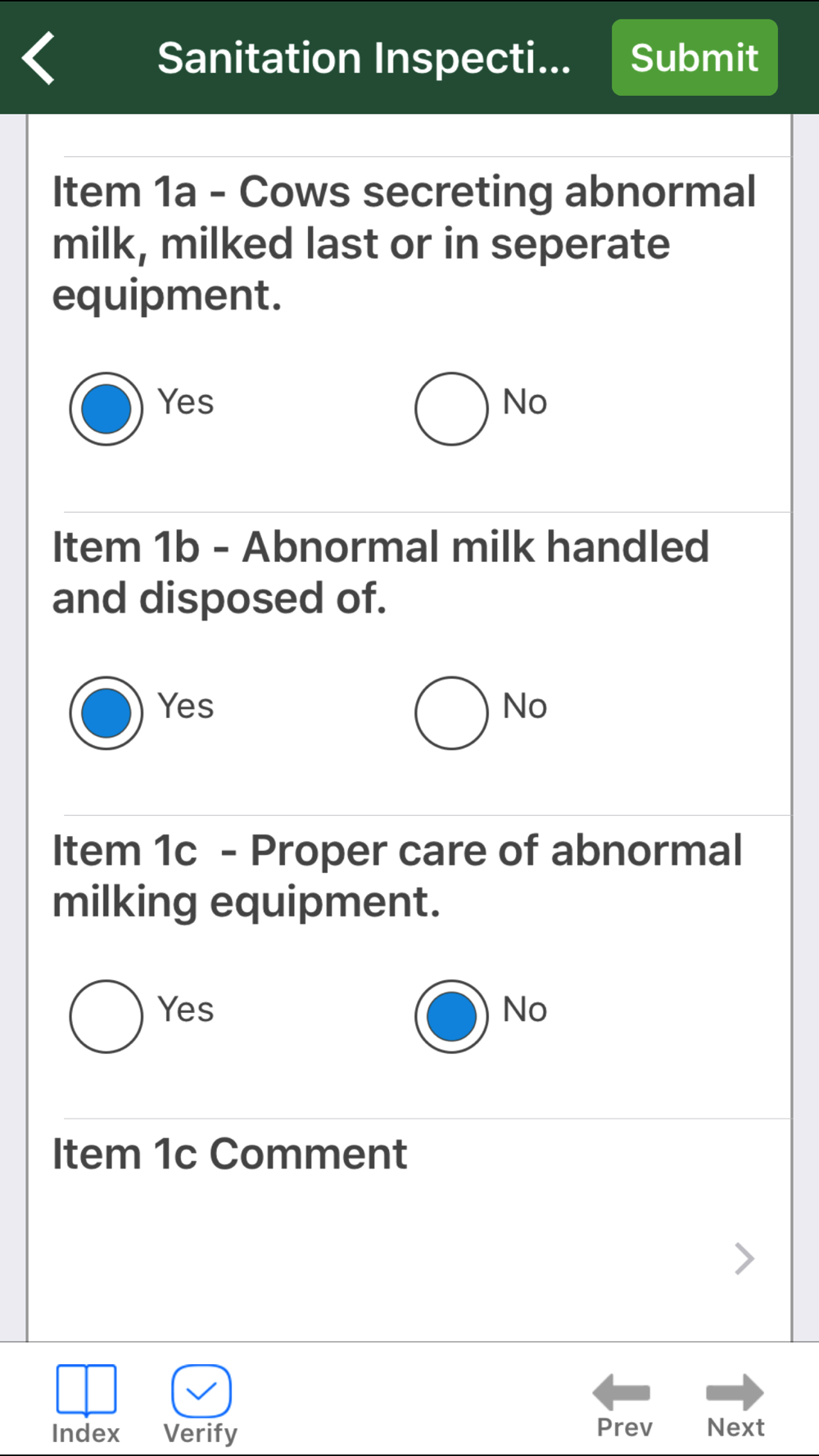
Task: Tap the Item 1c Comment heading
Action: [x=229, y=1154]
